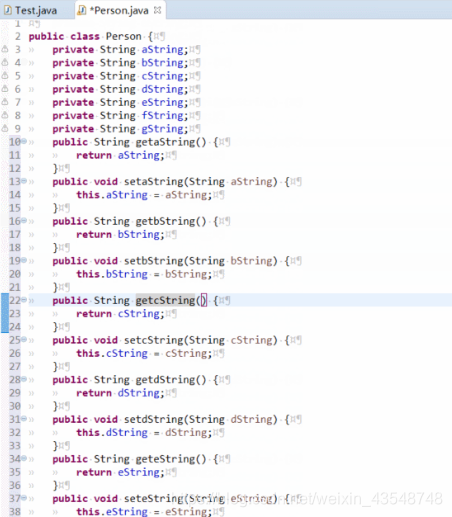Click line number 2 in the gutter

[x=17, y=36]
